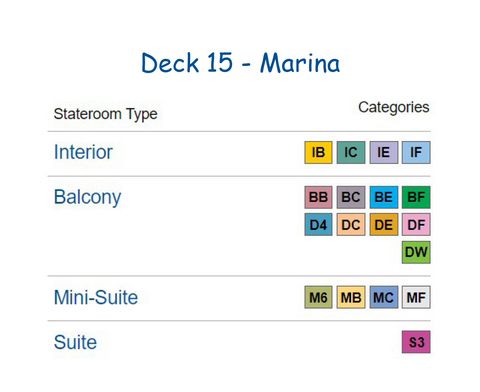The image size is (480, 392).
Task: Select the D4 balcony category badge
Action: coord(318,225)
